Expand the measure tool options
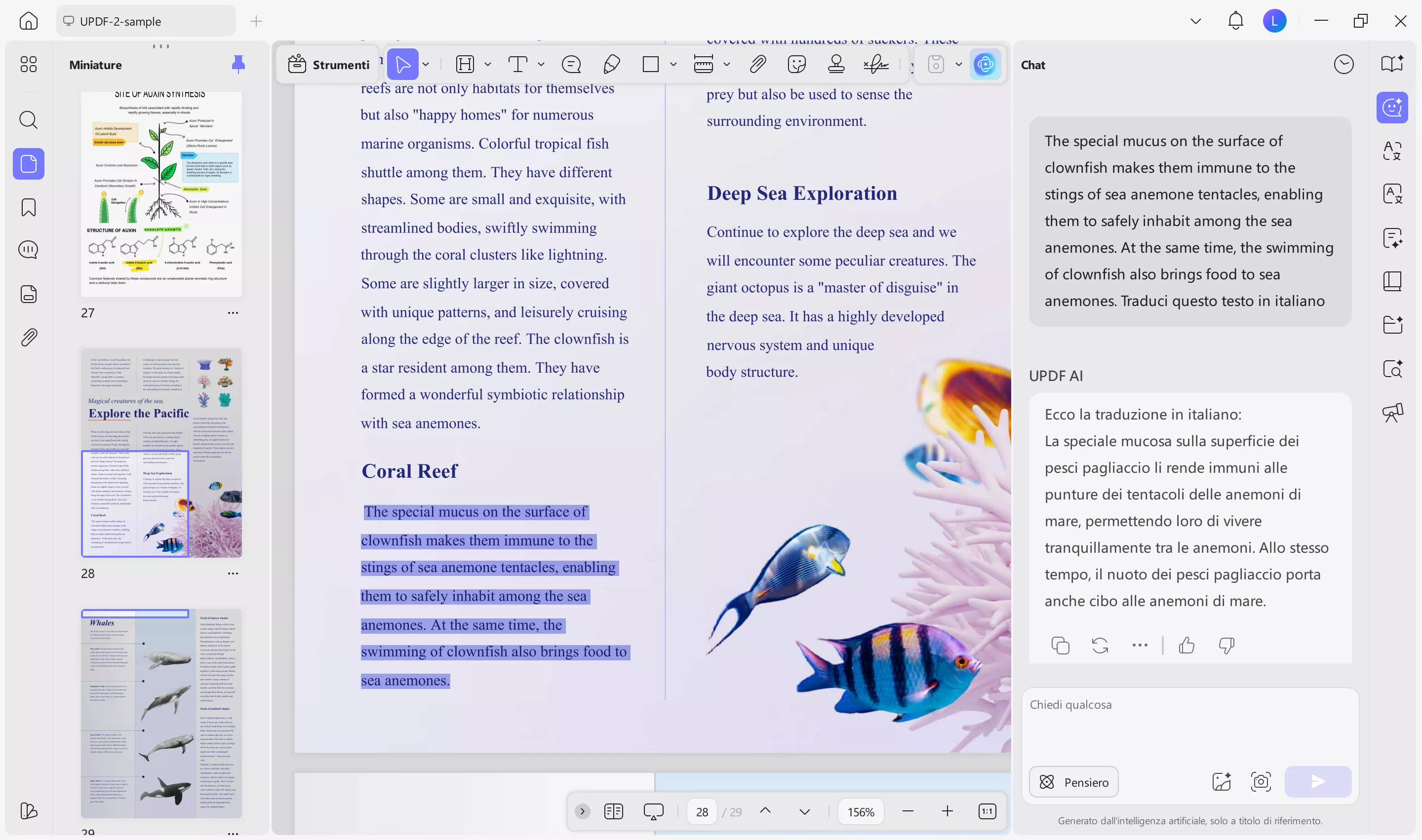1422x840 pixels. click(x=727, y=64)
